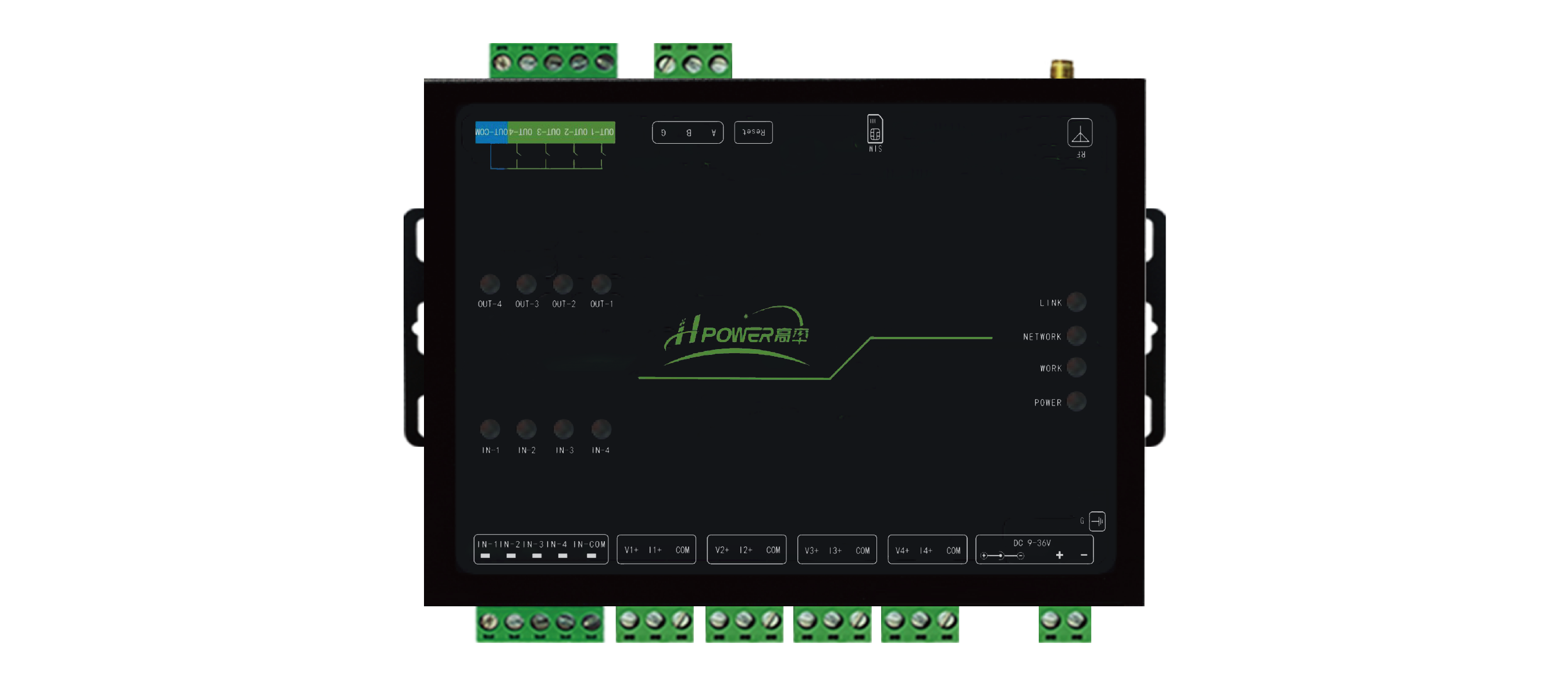Click the WORK status LED

coord(1076,368)
